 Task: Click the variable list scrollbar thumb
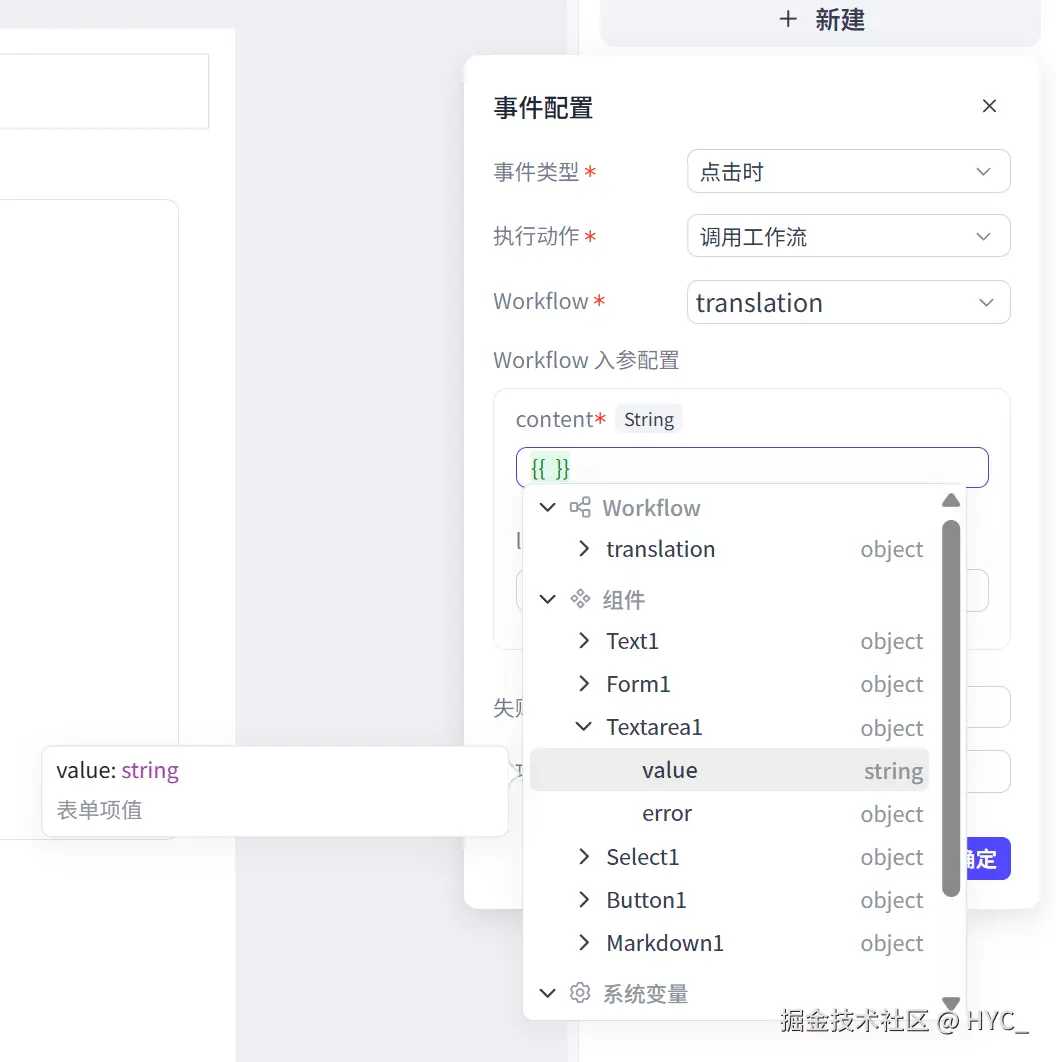point(951,708)
